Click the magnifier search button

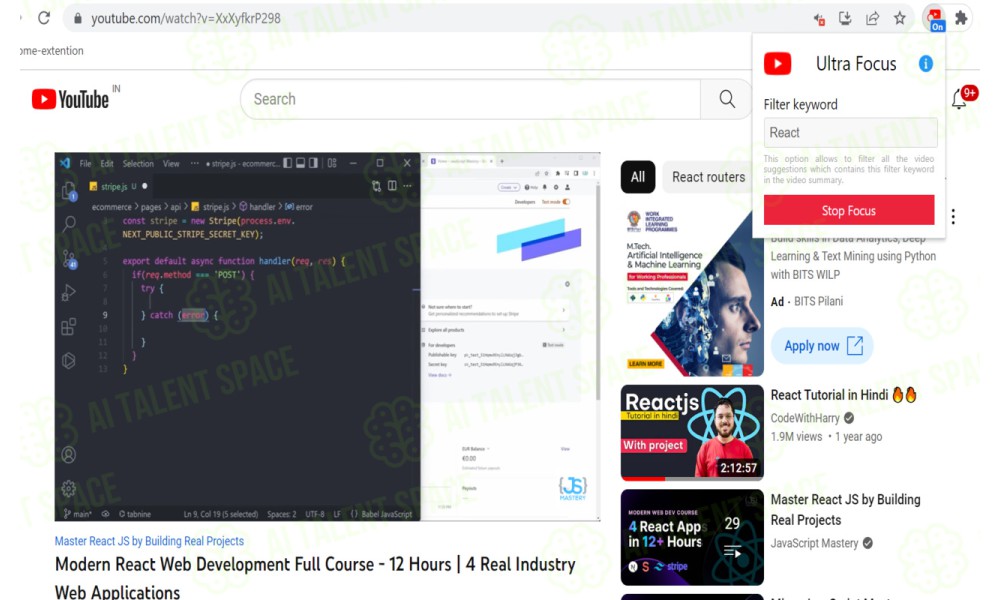[x=726, y=99]
